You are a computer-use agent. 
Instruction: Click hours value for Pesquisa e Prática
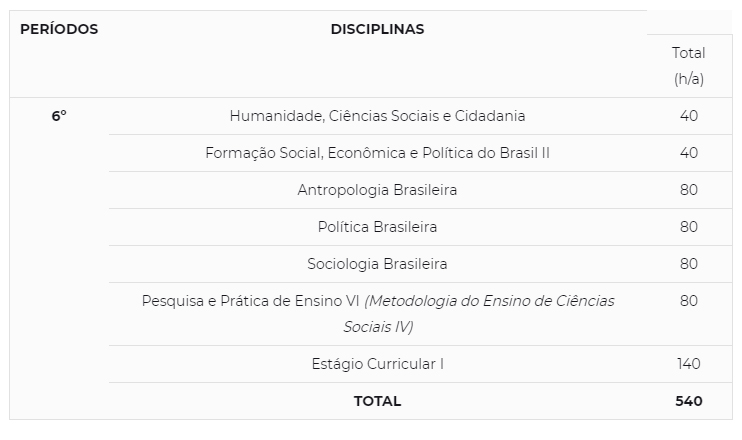click(688, 301)
